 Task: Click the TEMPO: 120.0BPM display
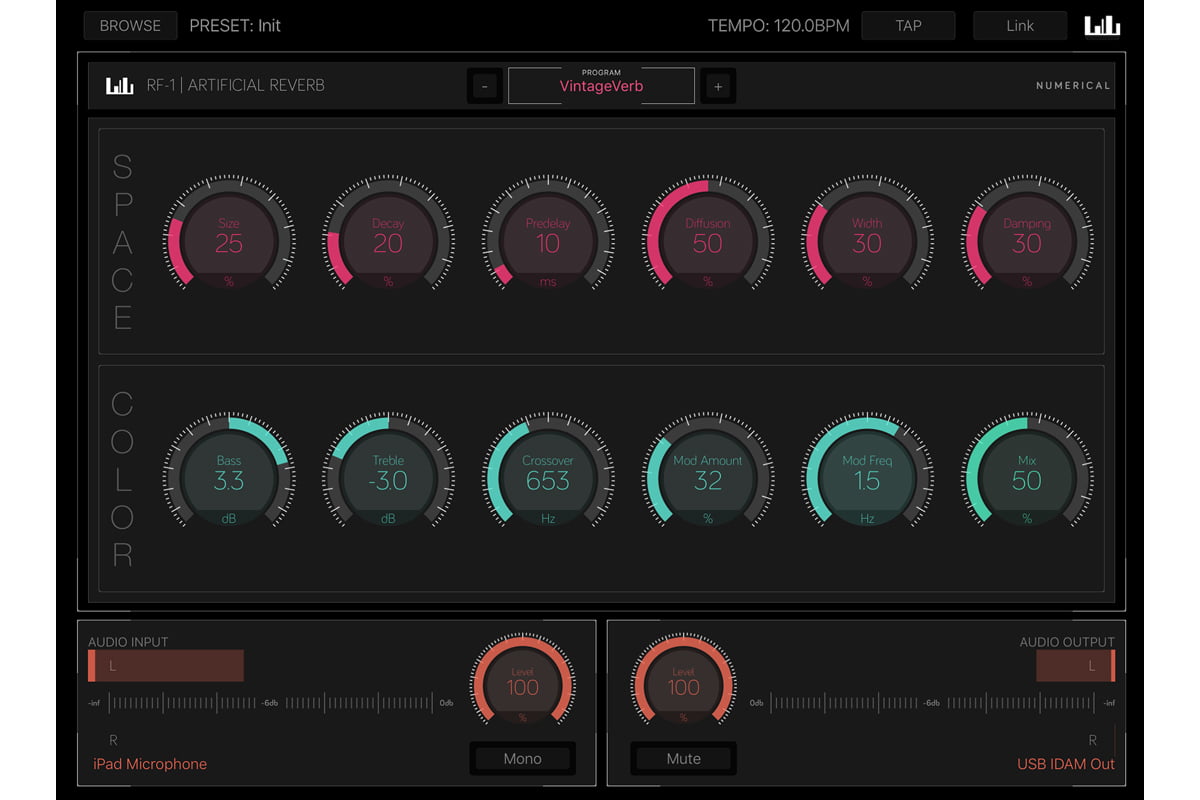tap(779, 26)
